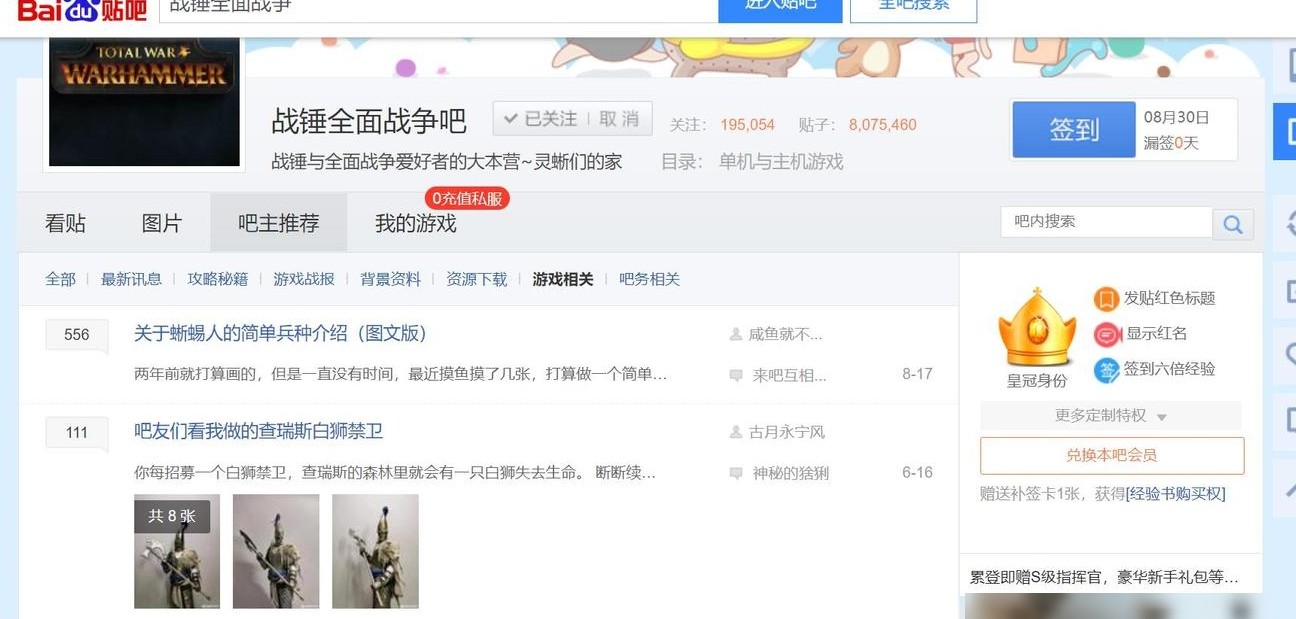Click 取消 to unfollow the forum
The image size is (1296, 619).
pyautogui.click(x=619, y=119)
